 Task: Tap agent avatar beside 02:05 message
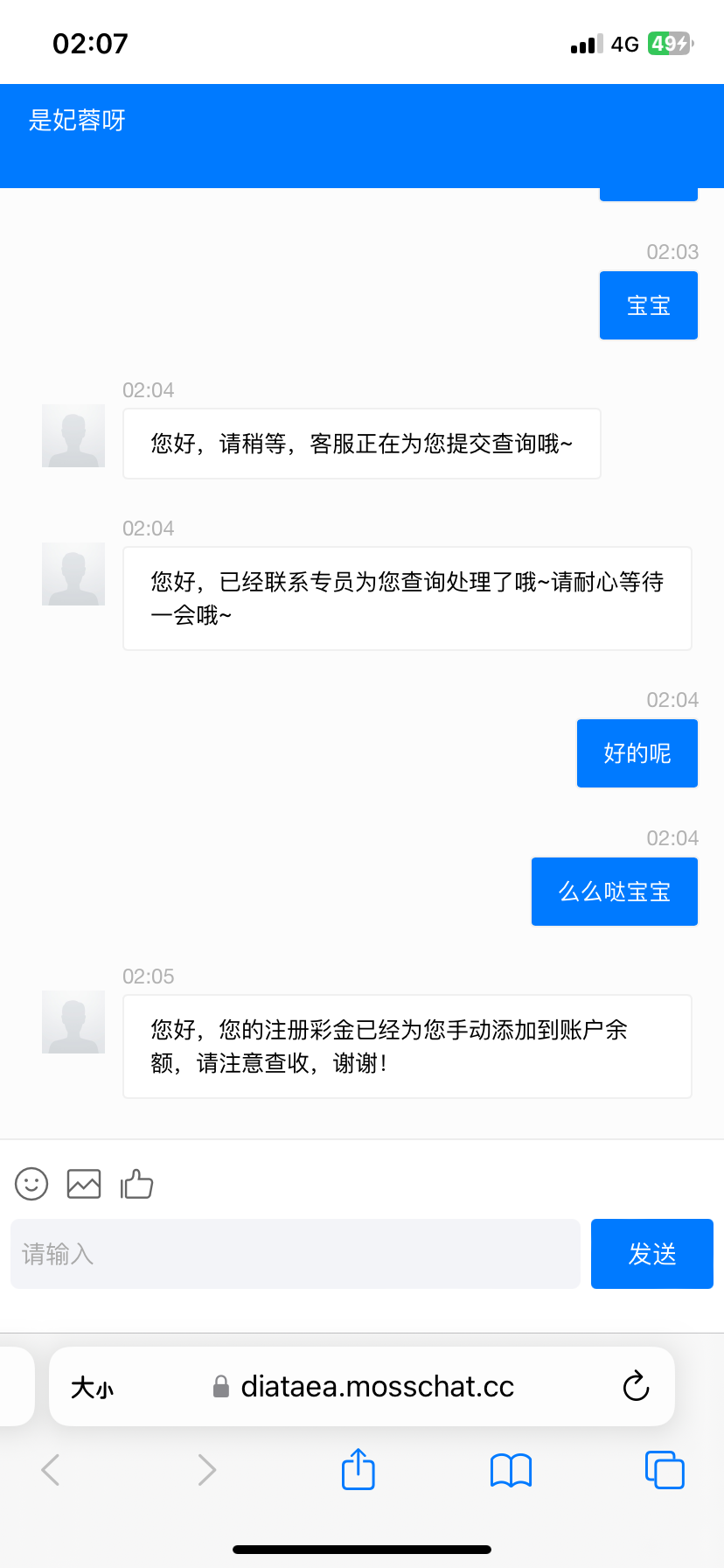click(73, 1022)
